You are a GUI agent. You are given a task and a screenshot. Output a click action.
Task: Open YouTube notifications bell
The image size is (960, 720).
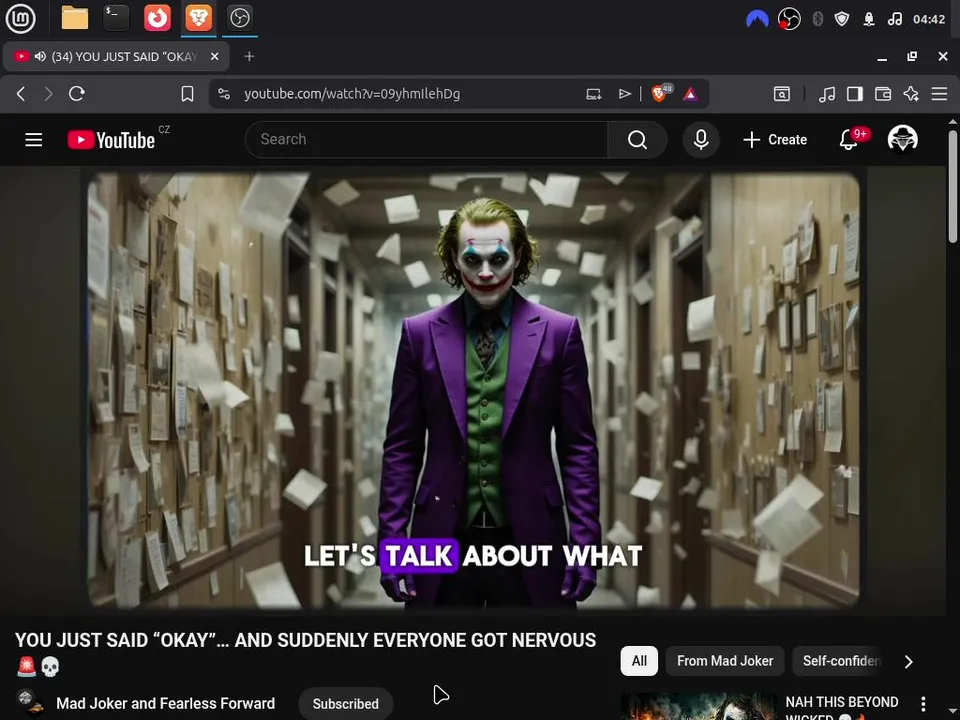tap(849, 140)
